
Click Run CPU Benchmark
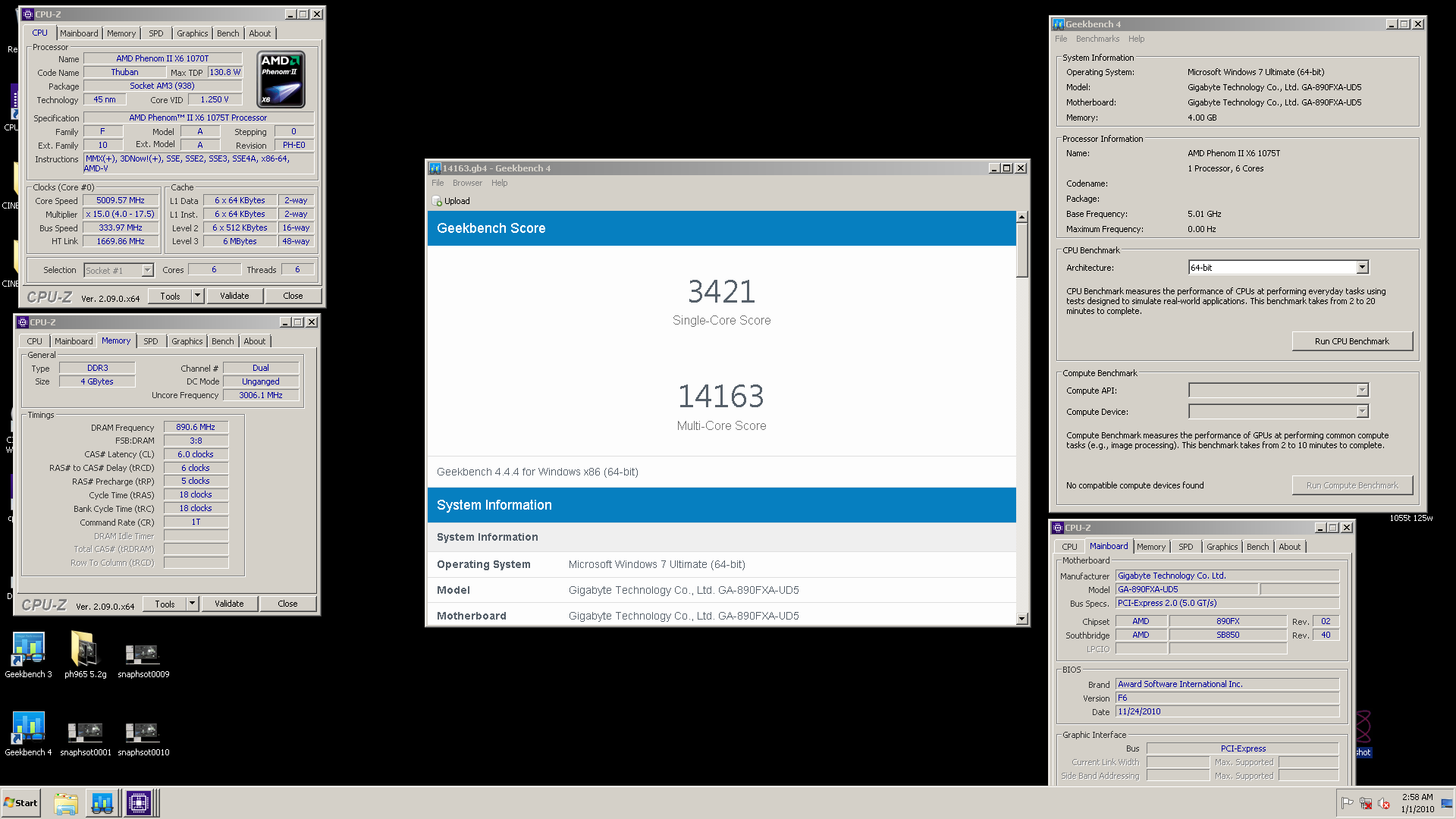coord(1351,341)
